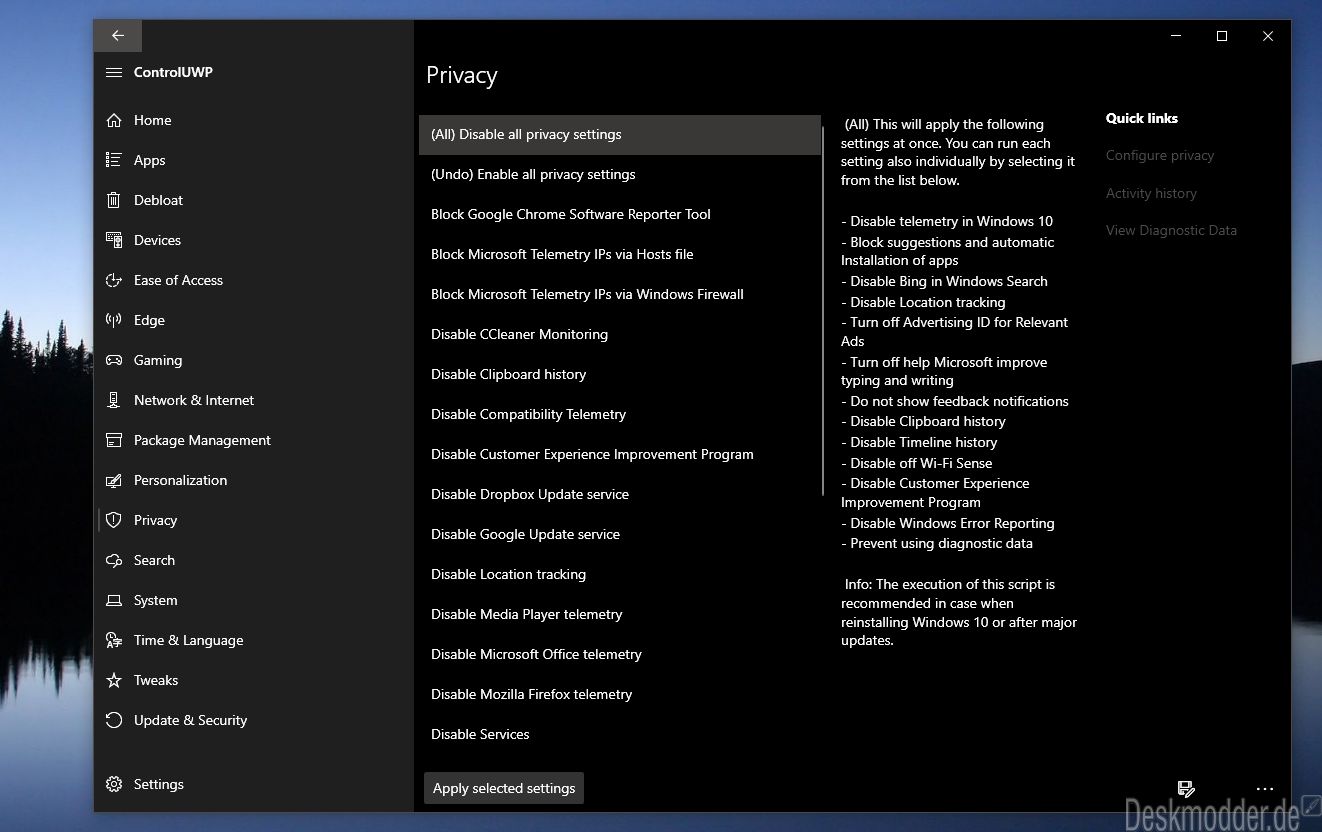
Task: Open the three-dots more options menu
Action: point(1264,789)
